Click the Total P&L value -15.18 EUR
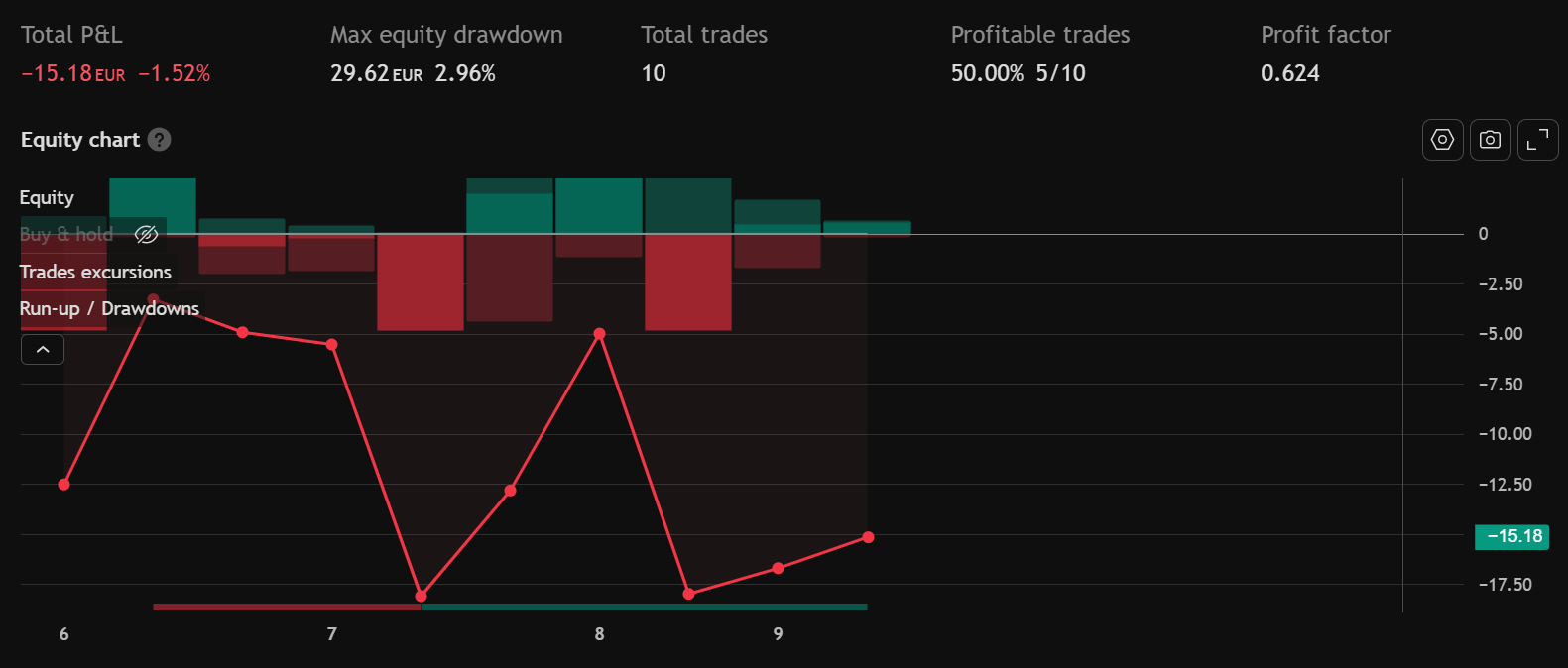 [x=72, y=73]
